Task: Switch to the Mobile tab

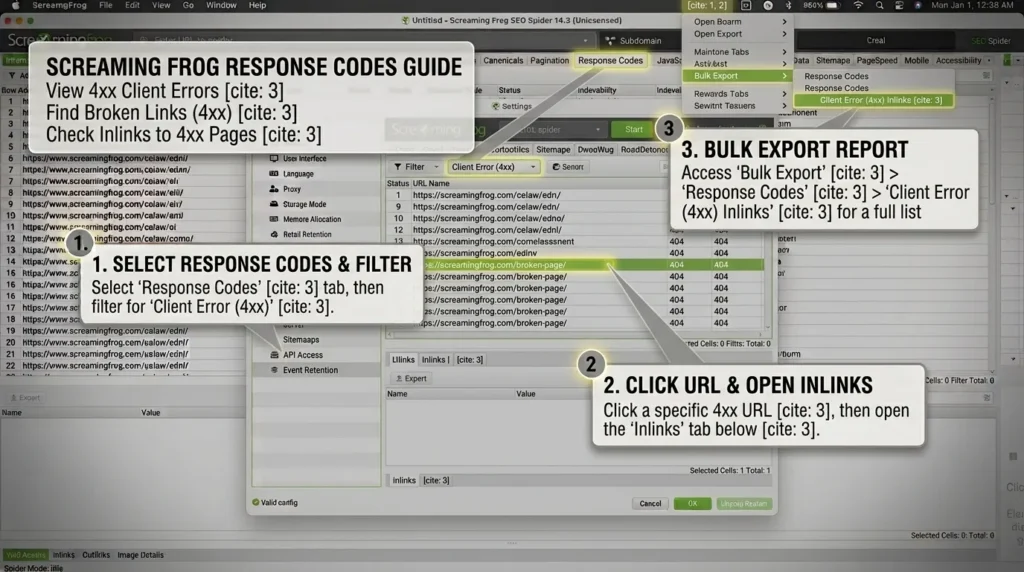Action: 916,60
